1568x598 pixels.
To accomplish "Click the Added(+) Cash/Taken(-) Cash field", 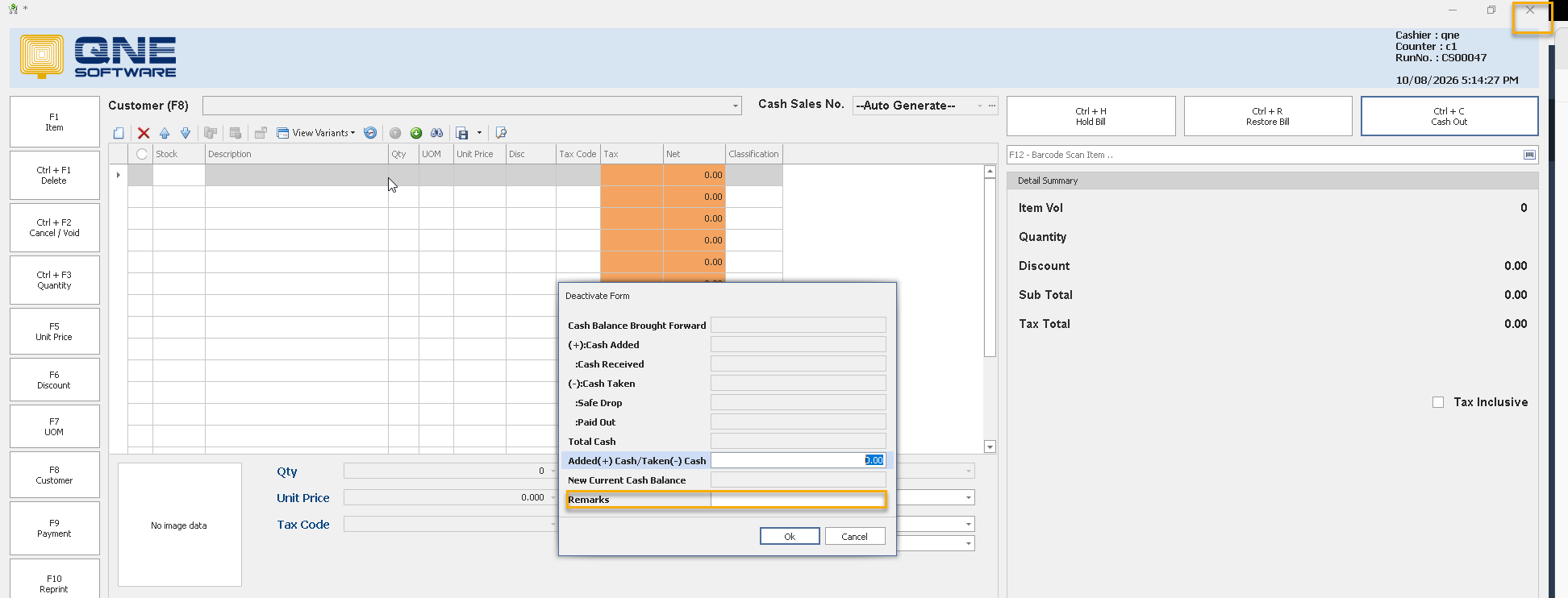I will (x=798, y=460).
